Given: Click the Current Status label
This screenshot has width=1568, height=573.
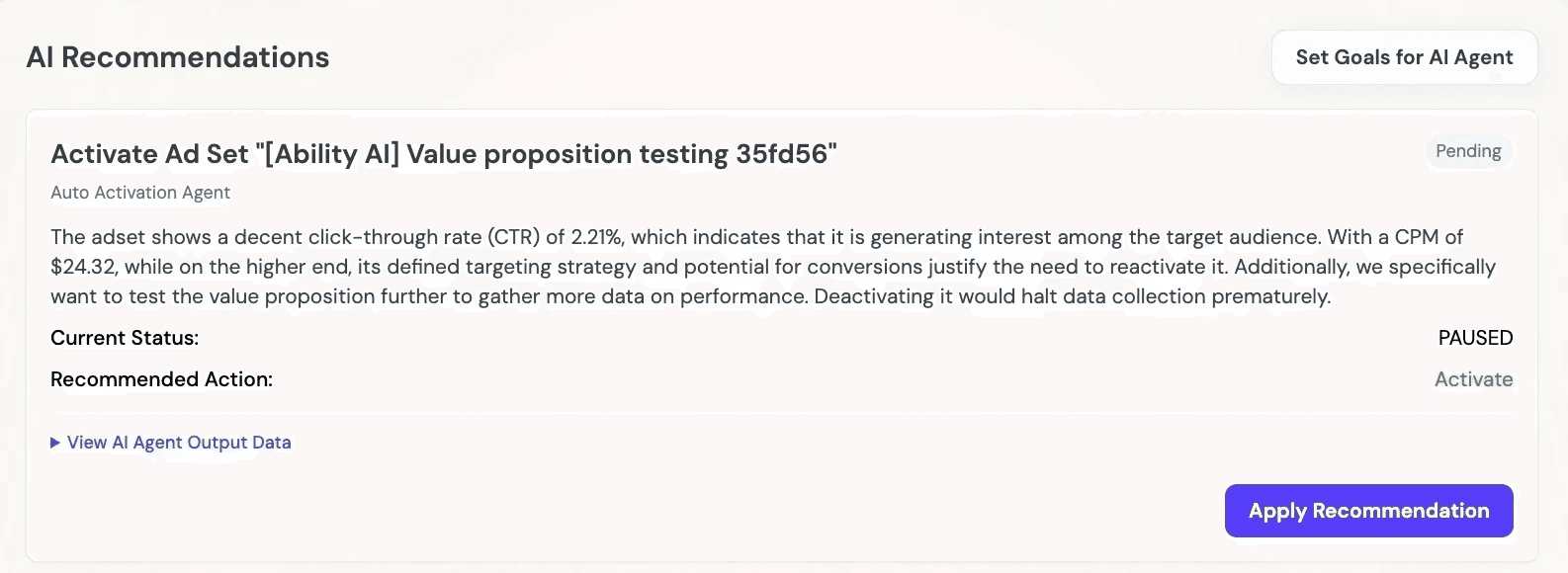Looking at the screenshot, I should point(125,338).
